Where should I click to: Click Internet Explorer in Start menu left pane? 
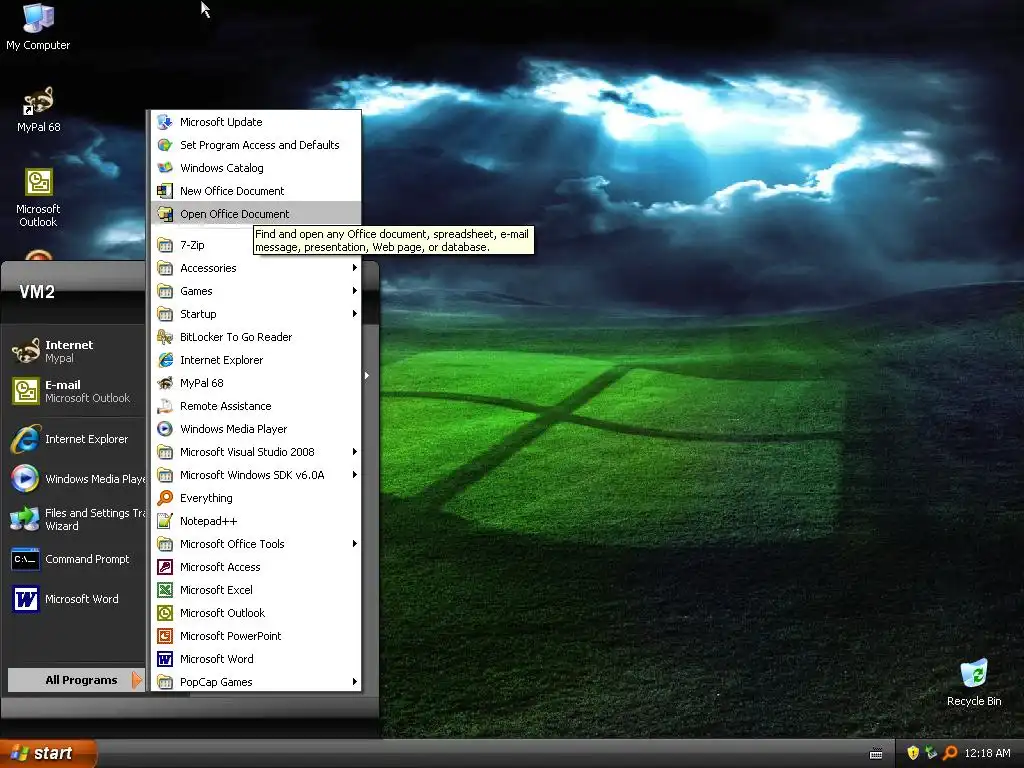pos(75,439)
